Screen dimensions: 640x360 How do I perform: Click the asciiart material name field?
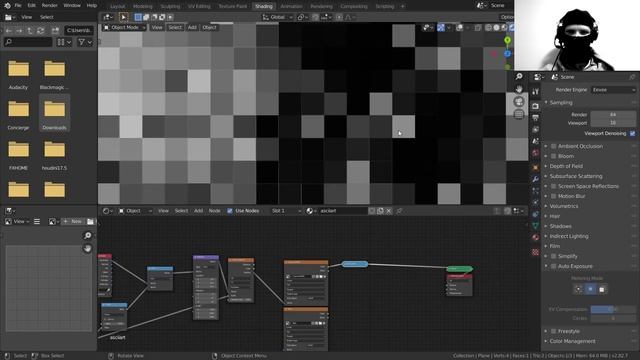tap(343, 211)
